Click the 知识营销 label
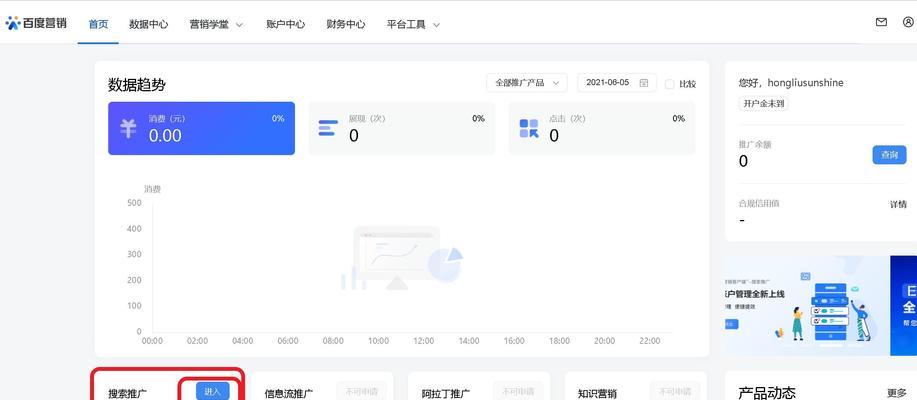 pos(597,393)
